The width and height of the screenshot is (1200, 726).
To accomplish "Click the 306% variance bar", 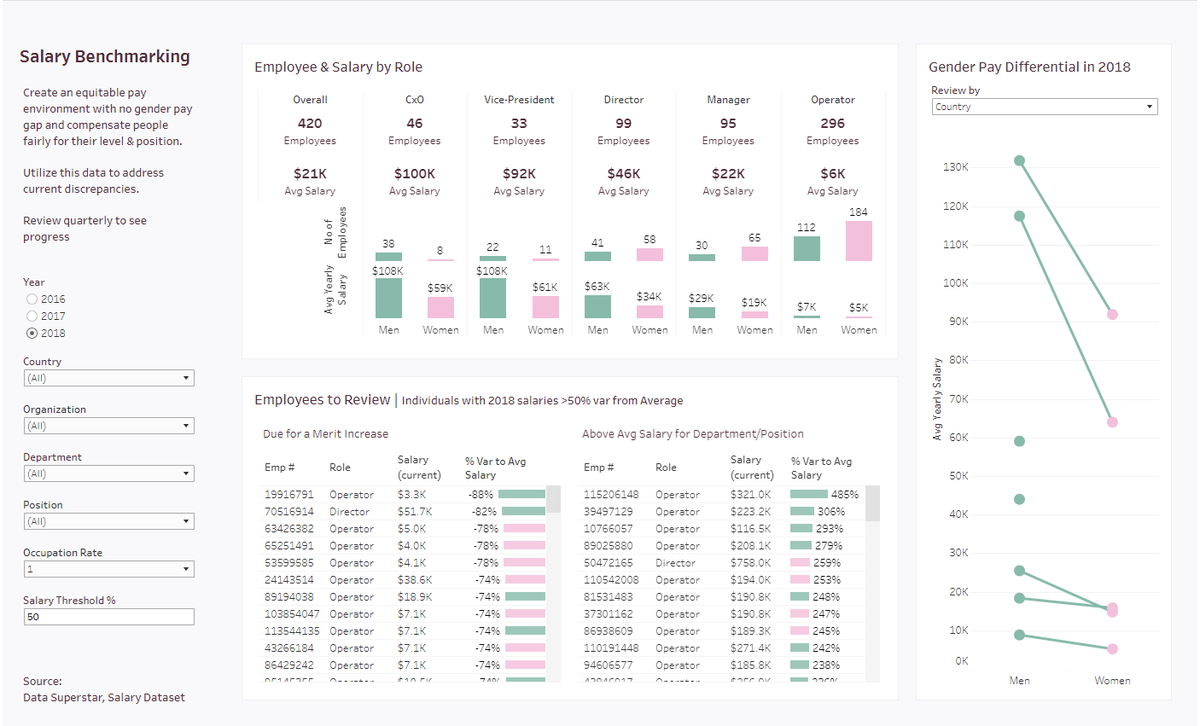I will click(802, 511).
